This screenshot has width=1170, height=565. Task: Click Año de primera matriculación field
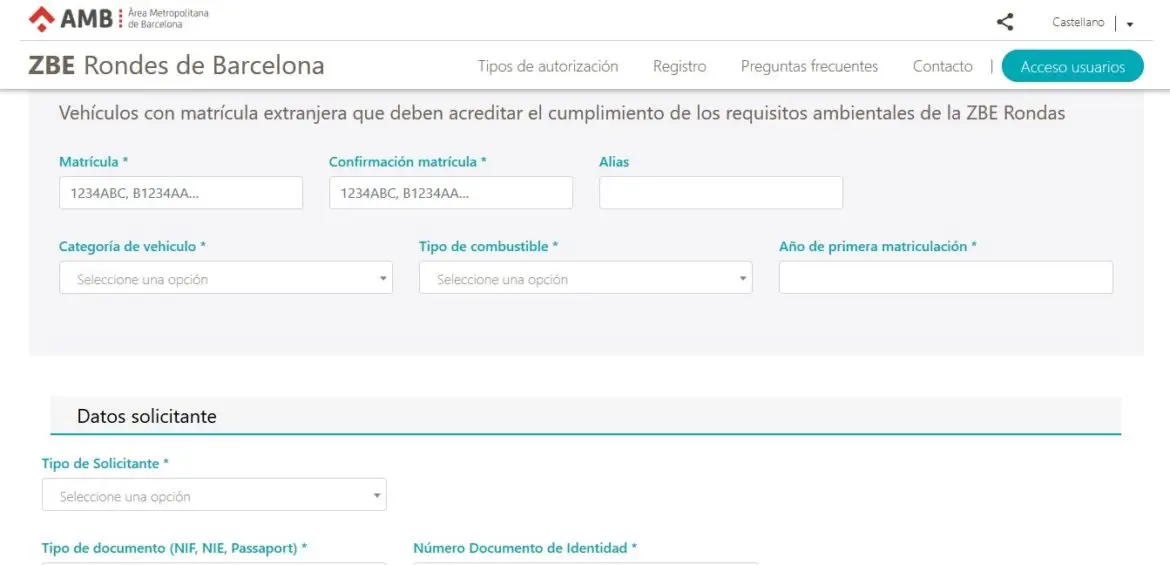click(945, 278)
